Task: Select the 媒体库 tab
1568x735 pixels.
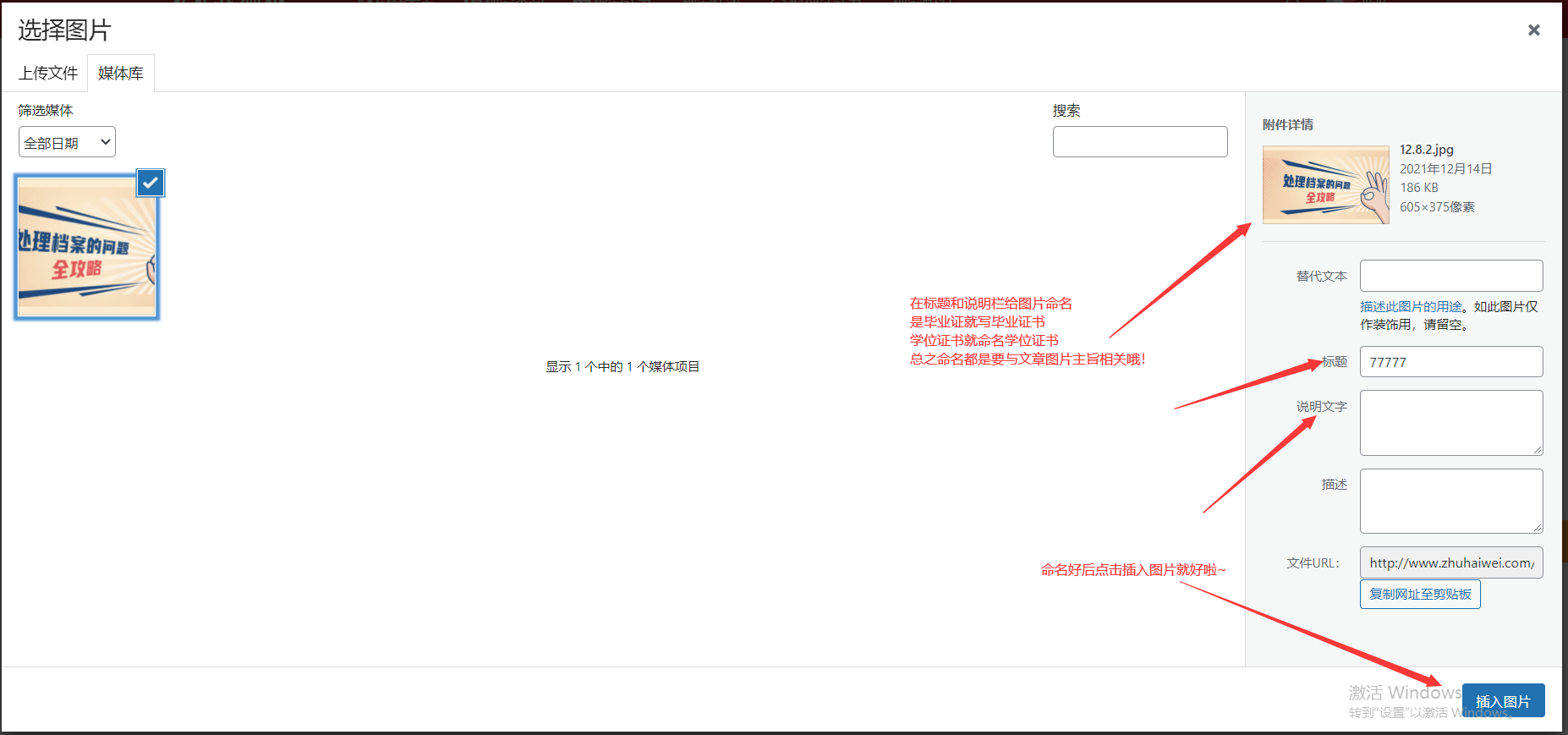Action: pyautogui.click(x=121, y=74)
